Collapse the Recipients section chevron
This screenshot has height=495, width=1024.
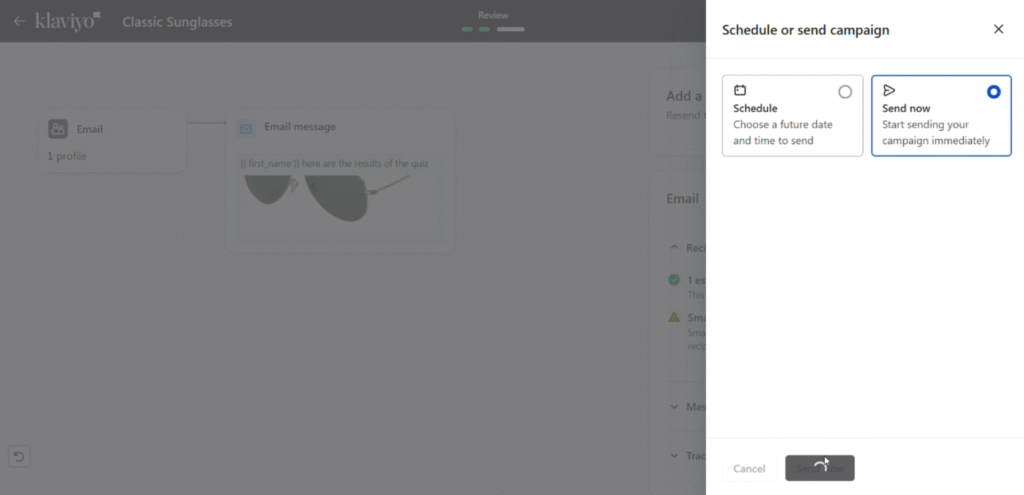pos(674,247)
